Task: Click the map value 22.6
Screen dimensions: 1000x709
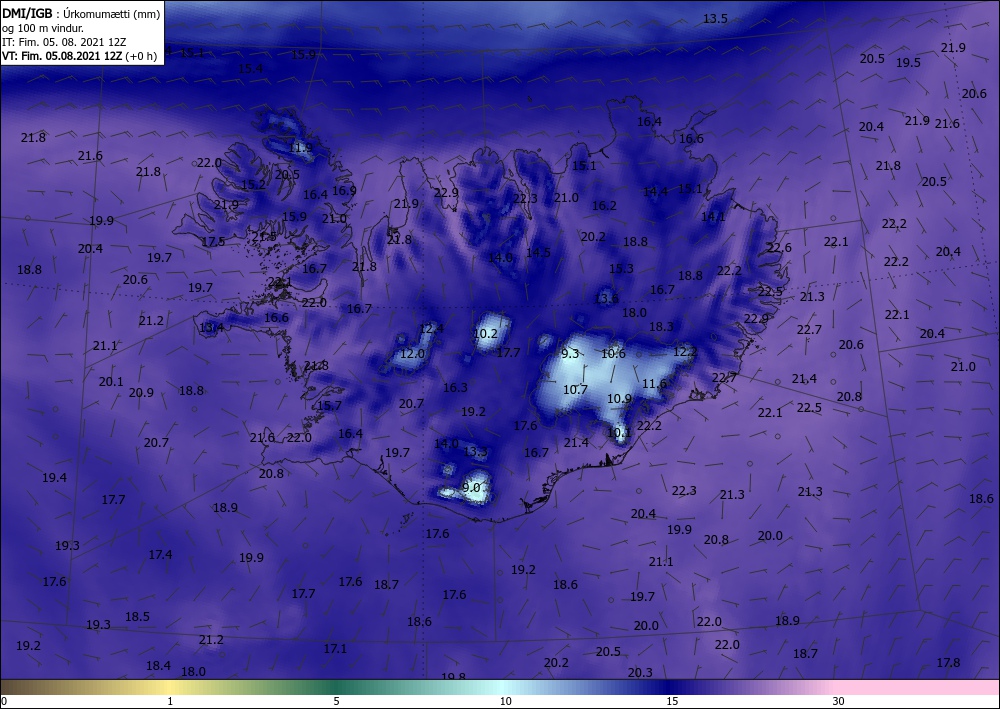Action: [x=779, y=247]
